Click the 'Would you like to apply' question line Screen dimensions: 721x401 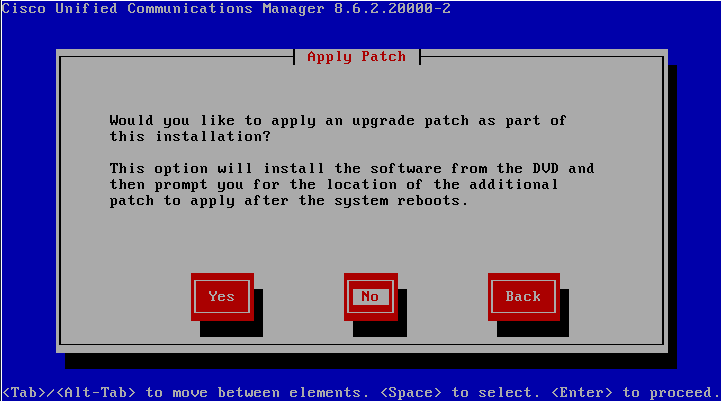point(338,121)
